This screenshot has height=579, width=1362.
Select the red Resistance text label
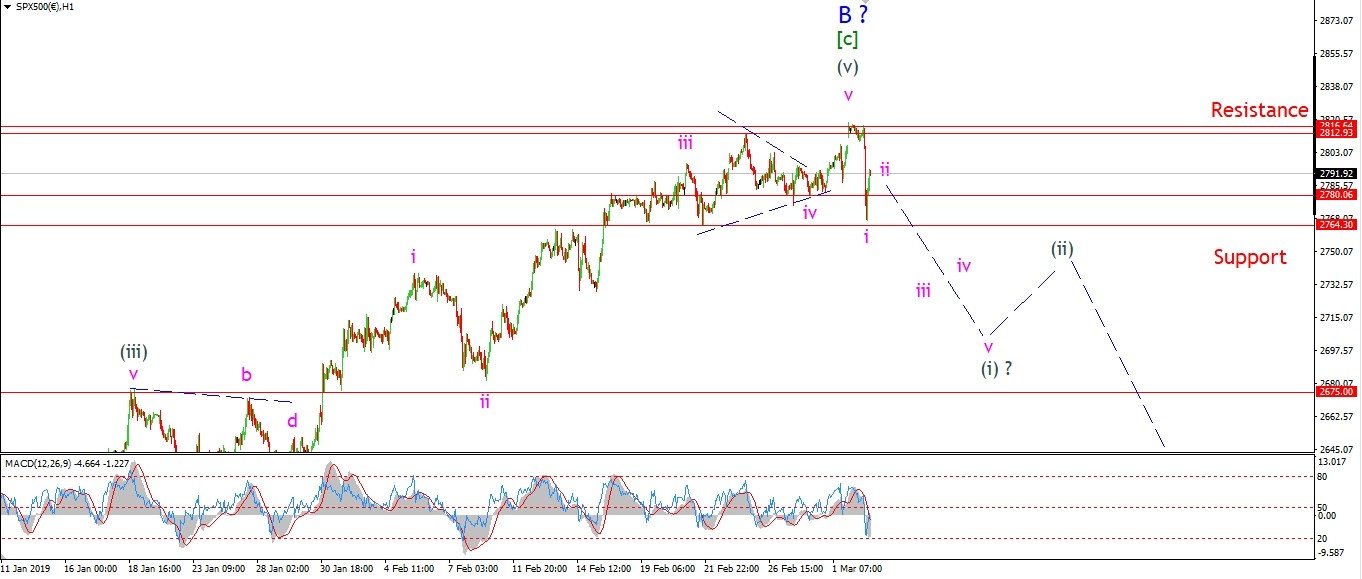click(1259, 110)
